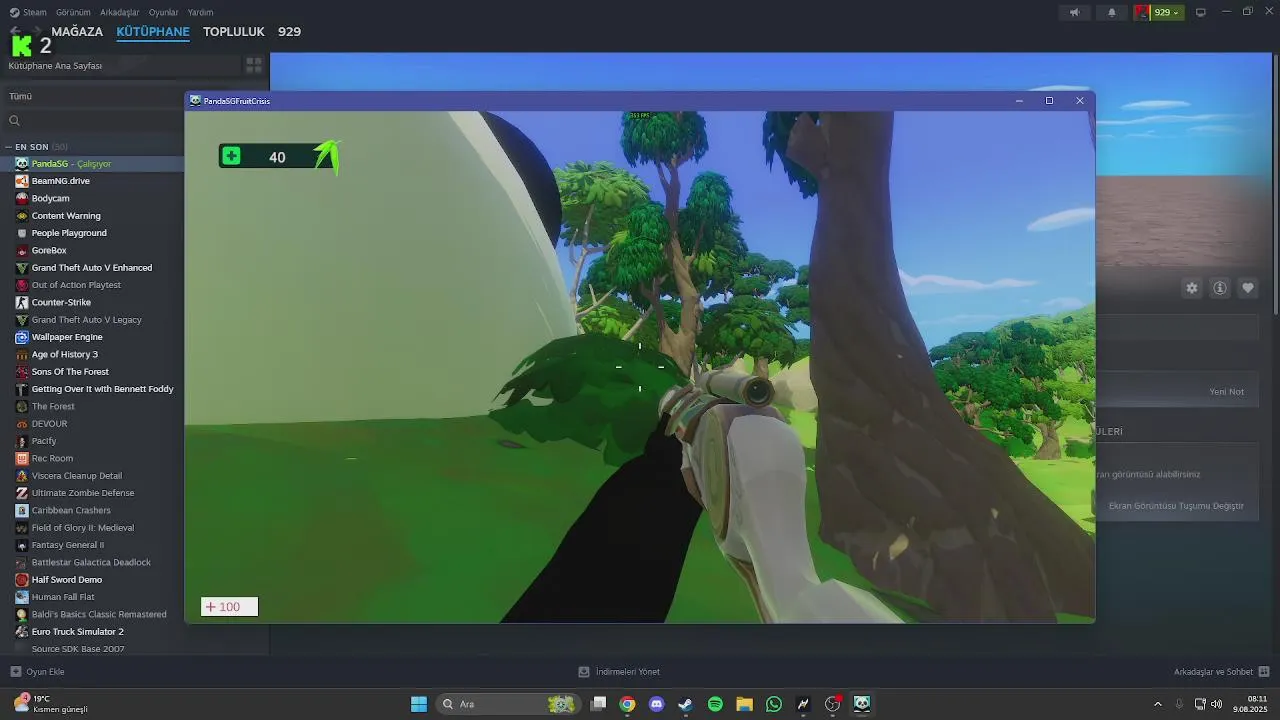Click the game info icon
This screenshot has height=720, width=1280.
click(x=1220, y=288)
